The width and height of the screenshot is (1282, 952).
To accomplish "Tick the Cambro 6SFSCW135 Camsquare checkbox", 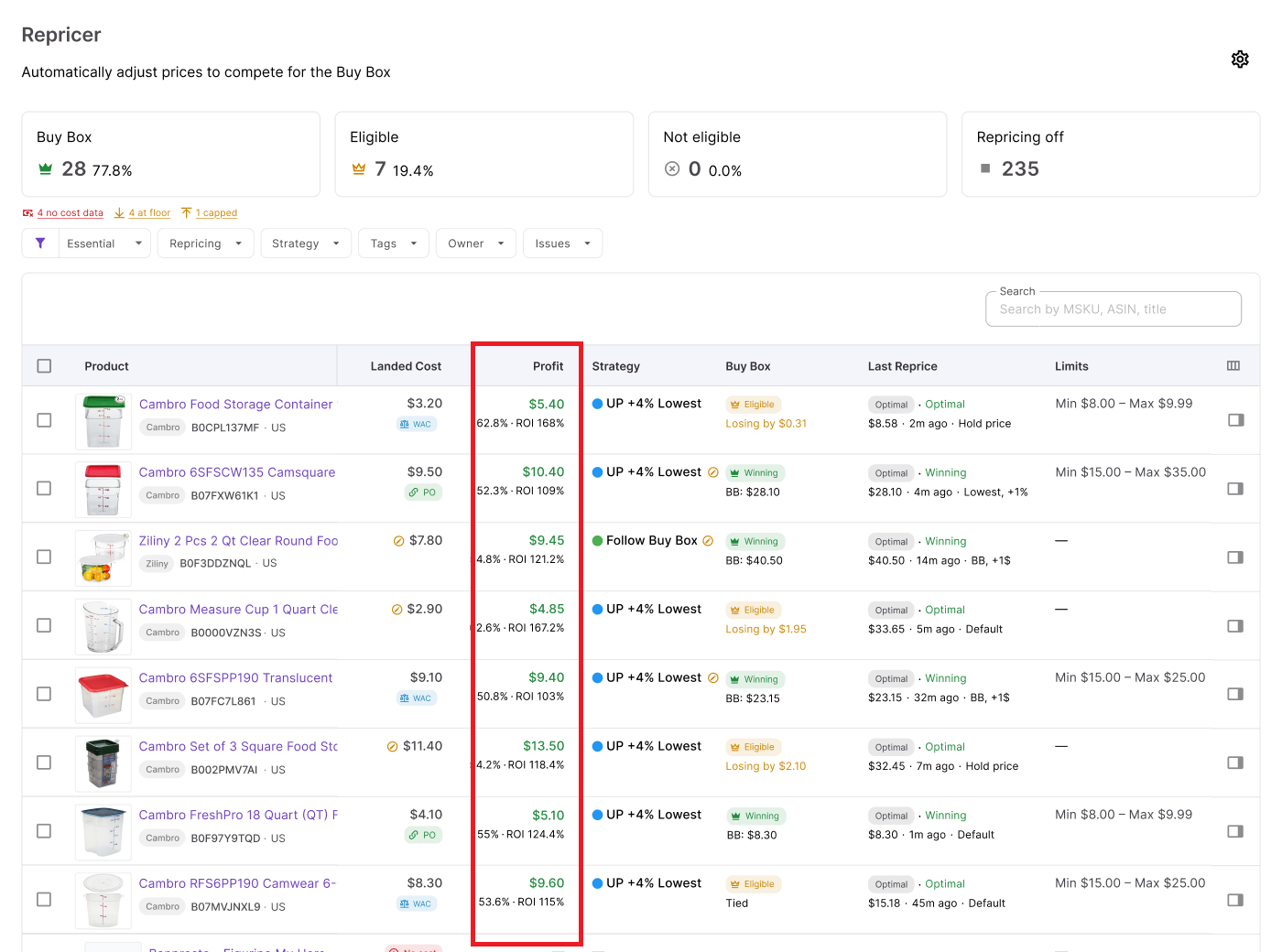I will coord(44,489).
